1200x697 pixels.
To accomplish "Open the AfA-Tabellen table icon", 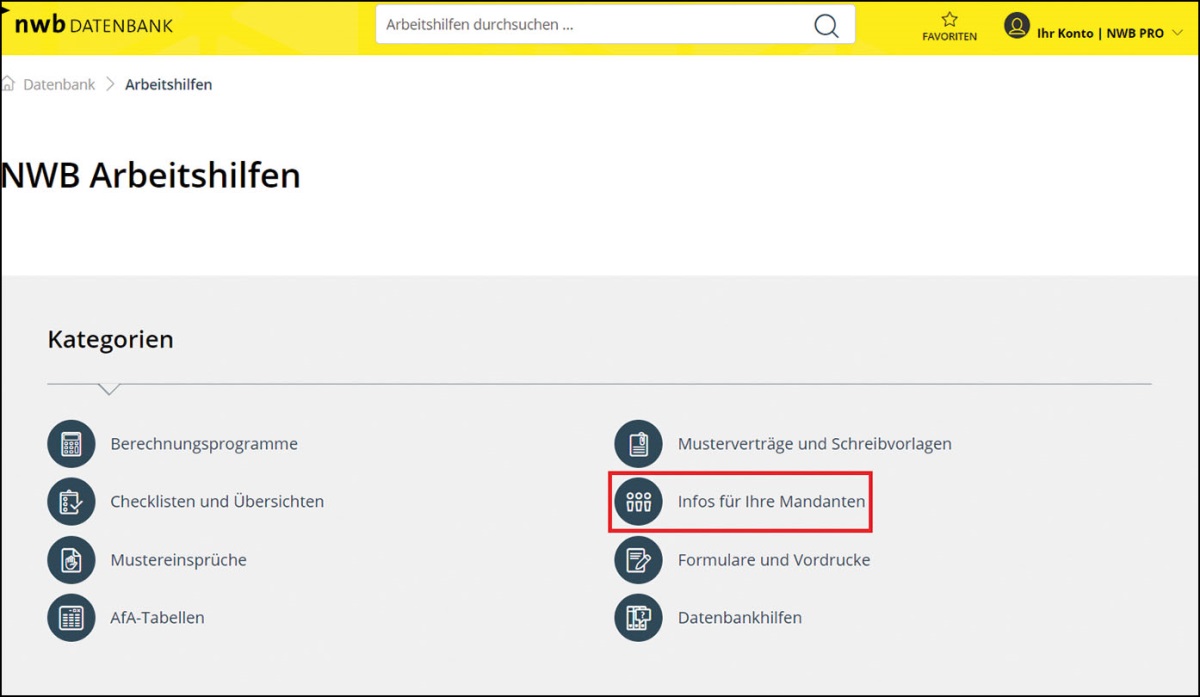I will pyautogui.click(x=71, y=618).
